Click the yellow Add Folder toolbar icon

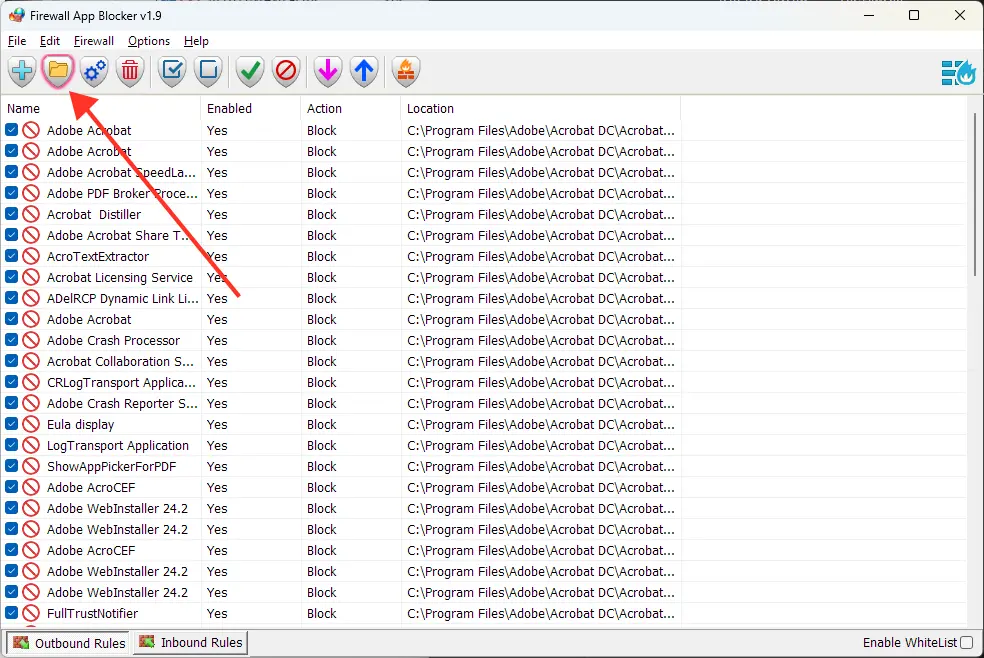pos(58,70)
